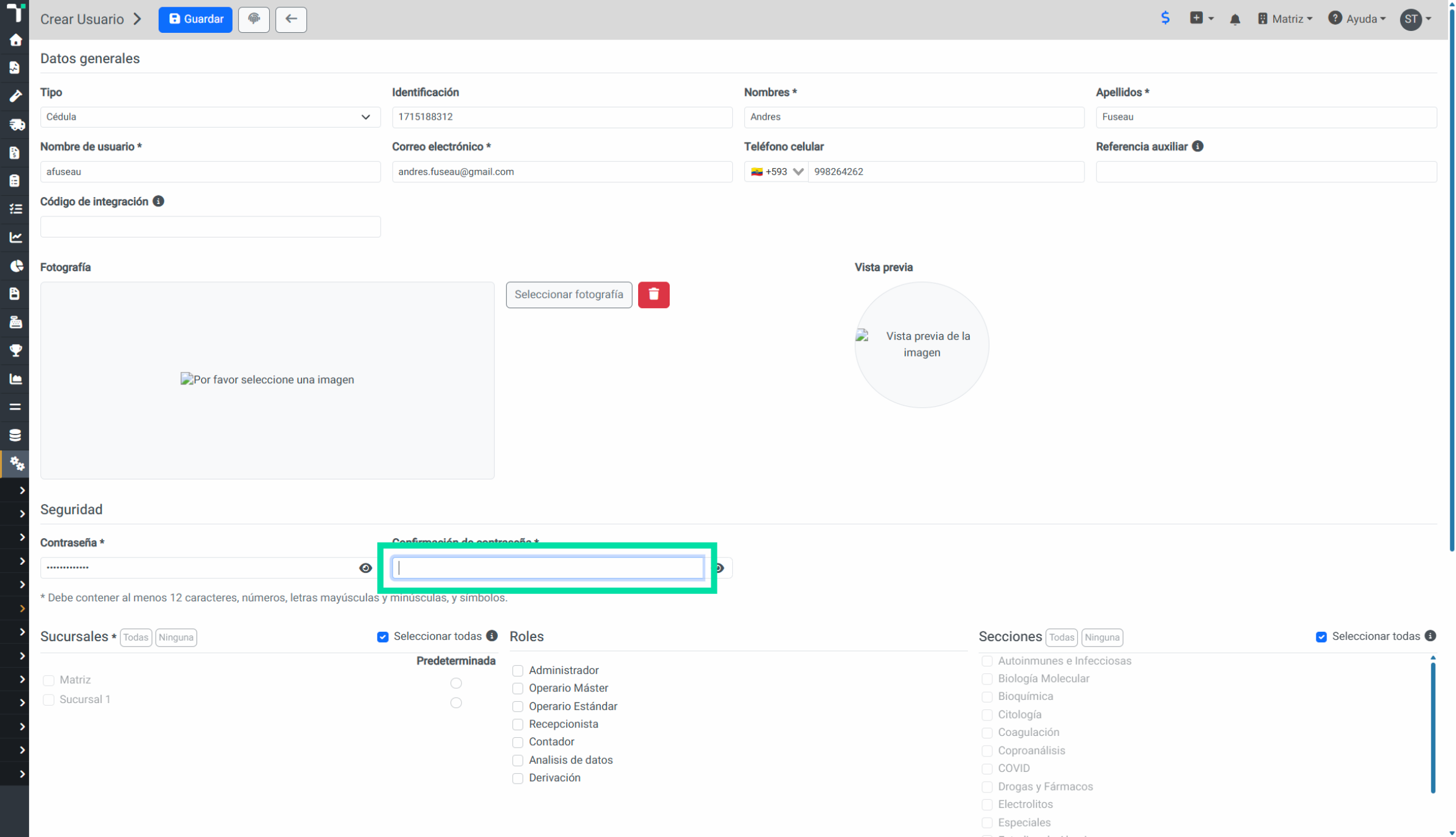
Task: Check the Administrador role checkbox
Action: tap(518, 671)
